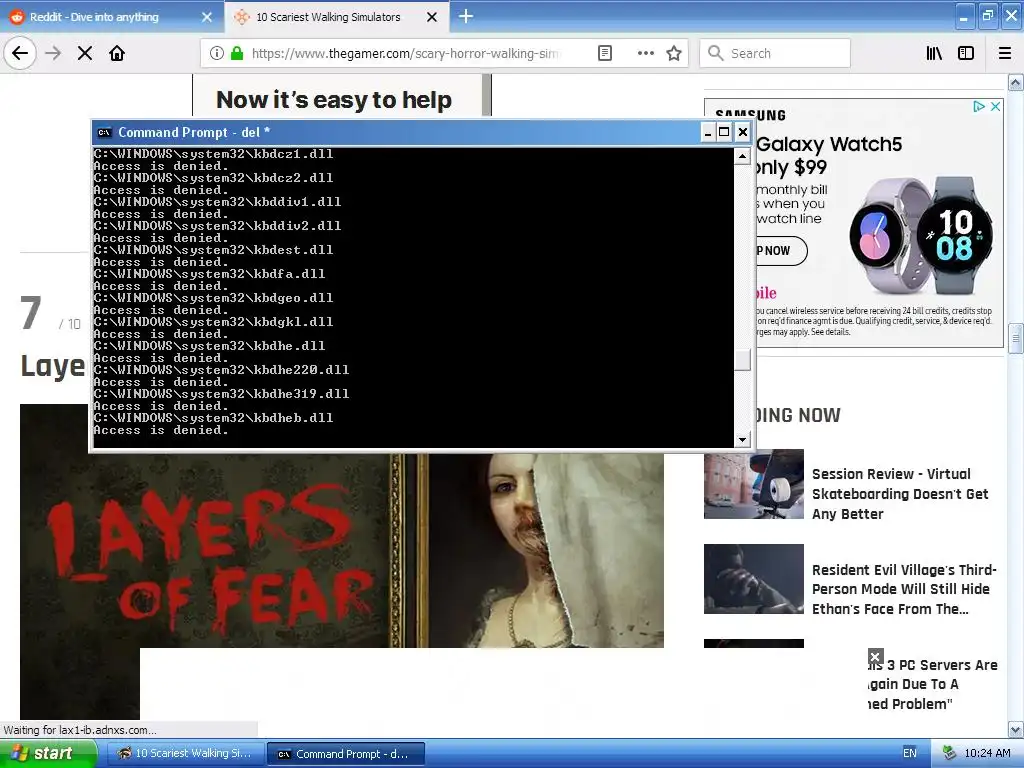Close the Command Prompt window

(x=743, y=133)
